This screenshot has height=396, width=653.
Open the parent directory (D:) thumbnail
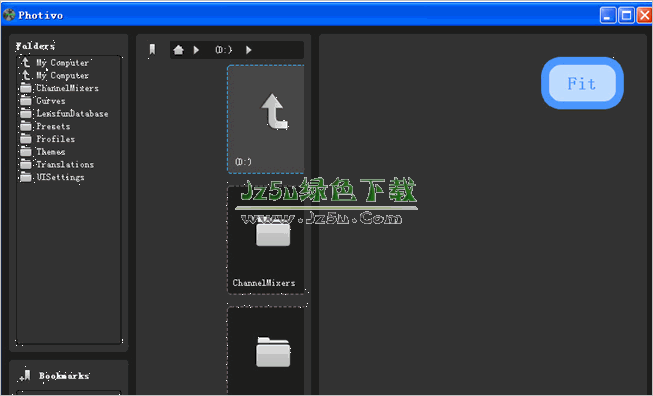point(266,119)
